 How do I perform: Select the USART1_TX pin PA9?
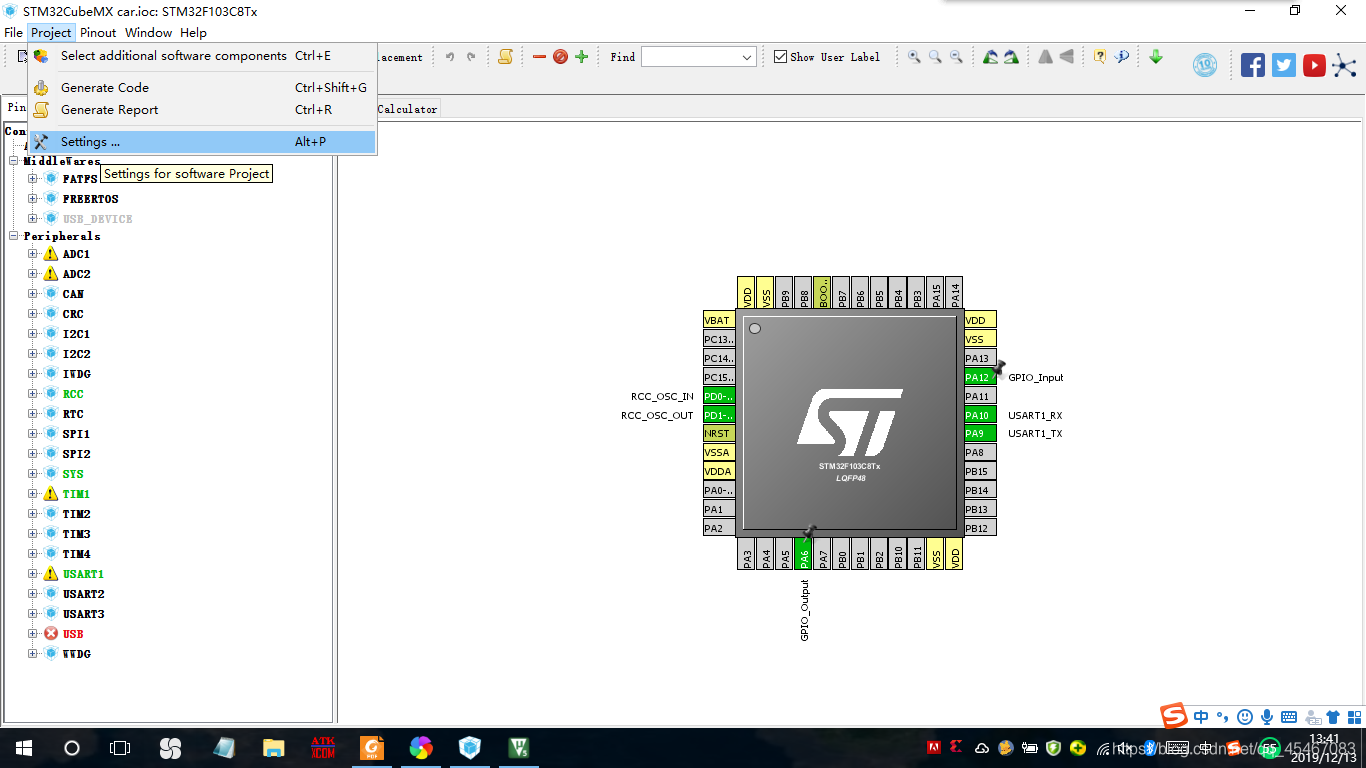click(979, 433)
